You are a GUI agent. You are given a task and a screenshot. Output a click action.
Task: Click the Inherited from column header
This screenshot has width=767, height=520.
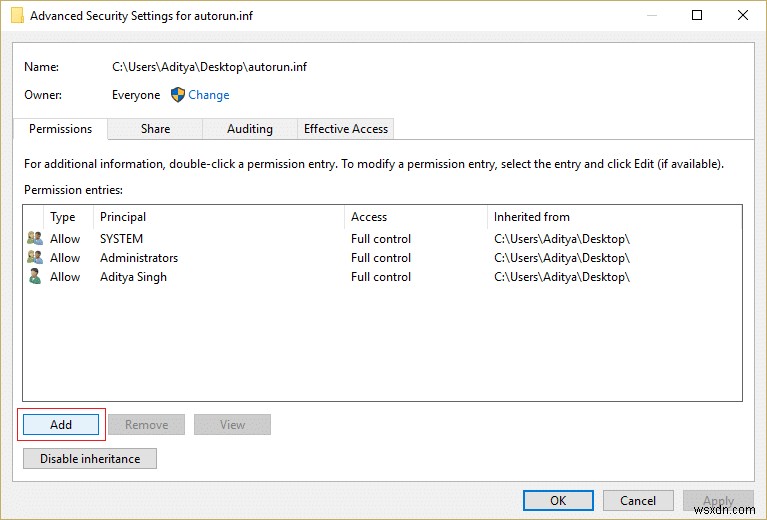pos(531,217)
